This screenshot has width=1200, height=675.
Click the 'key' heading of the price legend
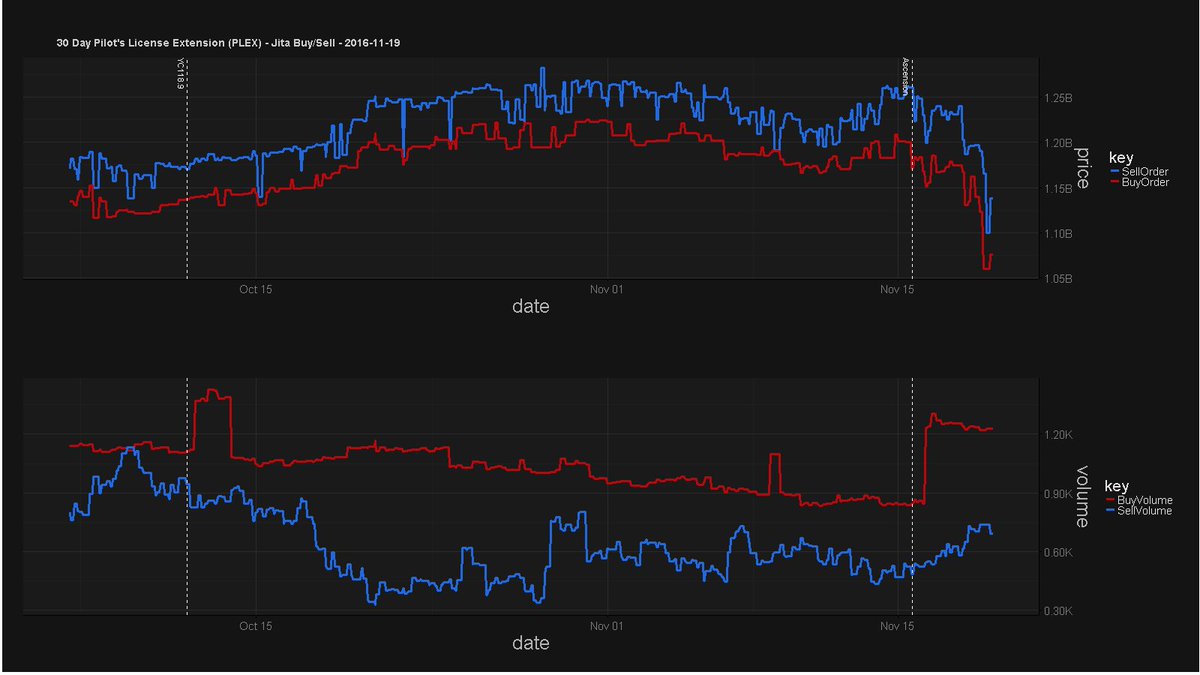1120,157
